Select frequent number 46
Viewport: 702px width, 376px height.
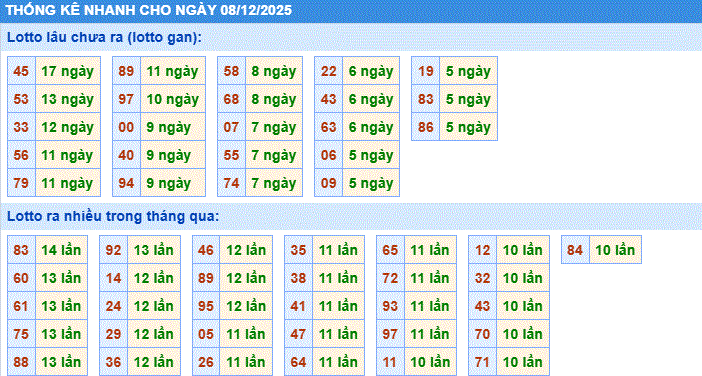pyautogui.click(x=206, y=250)
